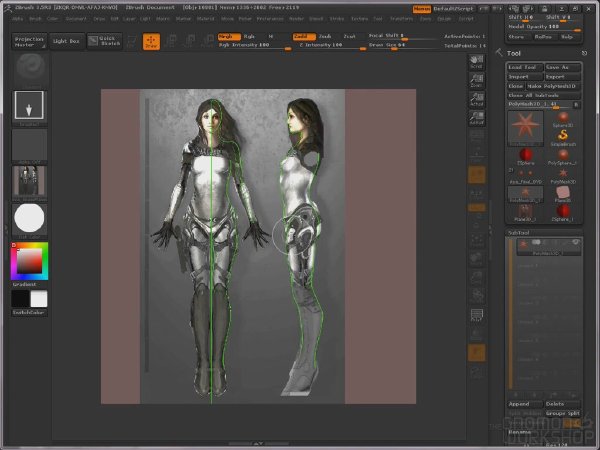Click Make PolyMesh3D button
600x450 pixels.
553,86
